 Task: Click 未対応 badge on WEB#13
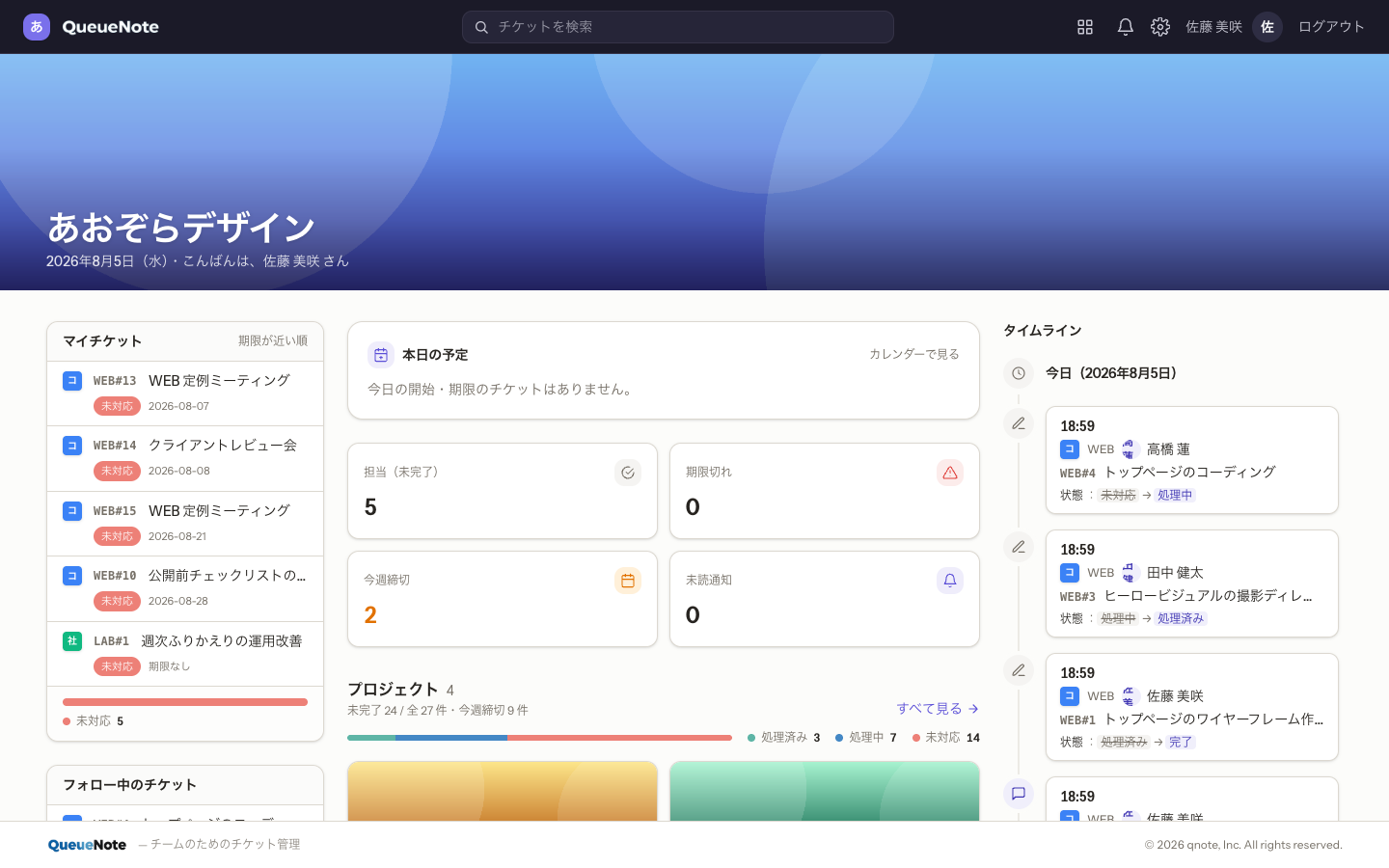[x=117, y=406]
